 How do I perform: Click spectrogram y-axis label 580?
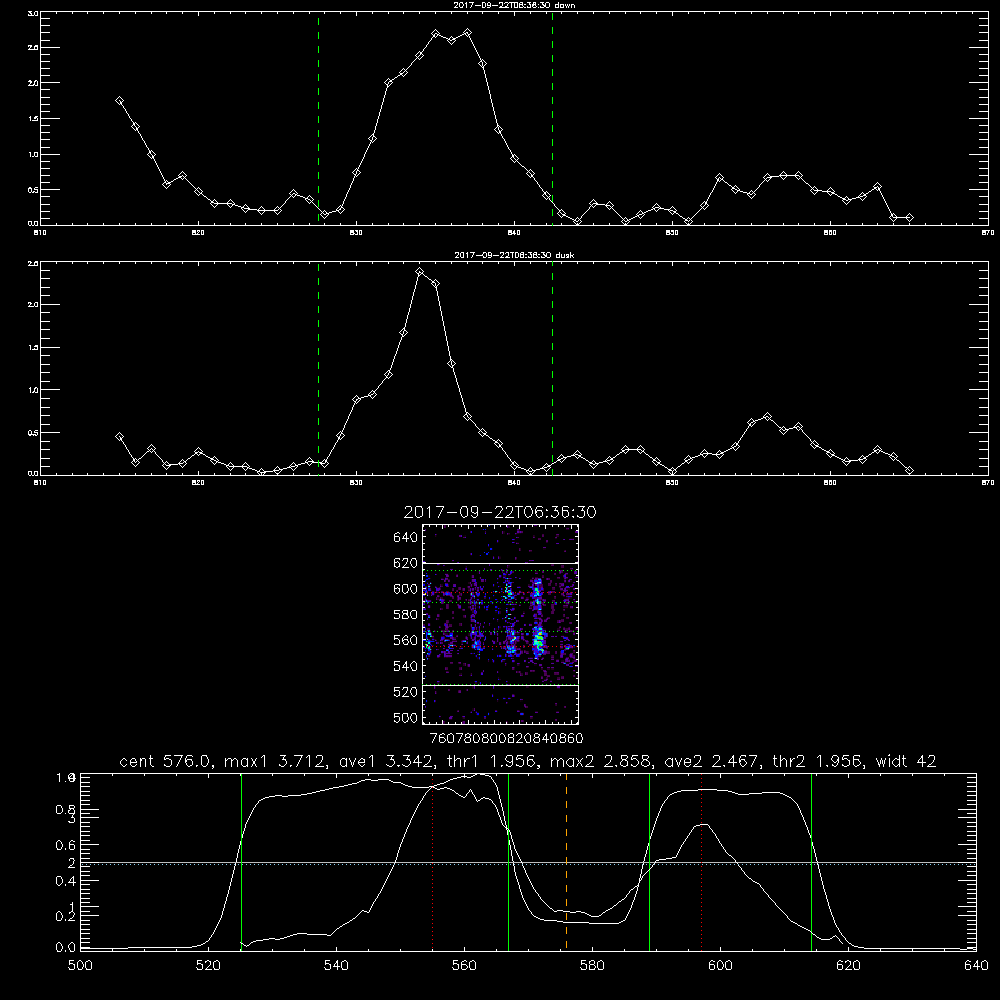[x=406, y=615]
